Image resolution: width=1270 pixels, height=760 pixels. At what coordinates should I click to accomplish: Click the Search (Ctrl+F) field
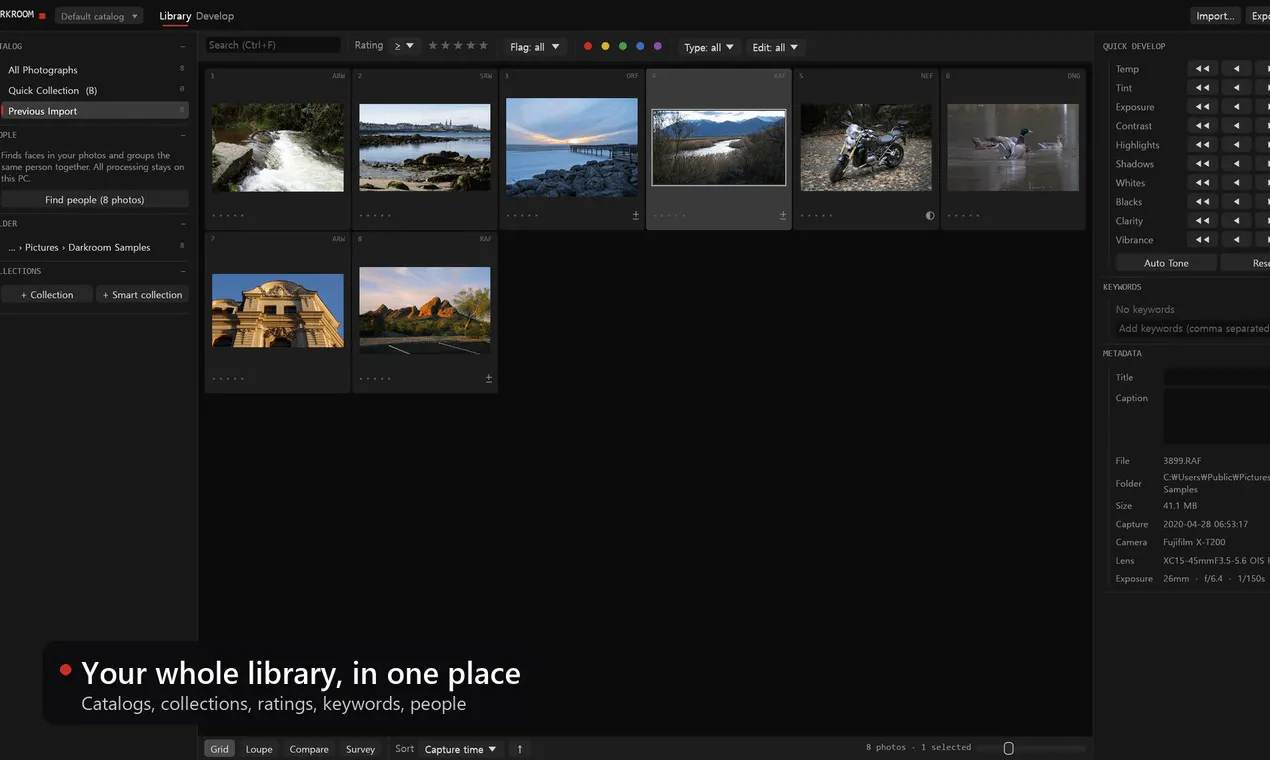pos(273,45)
